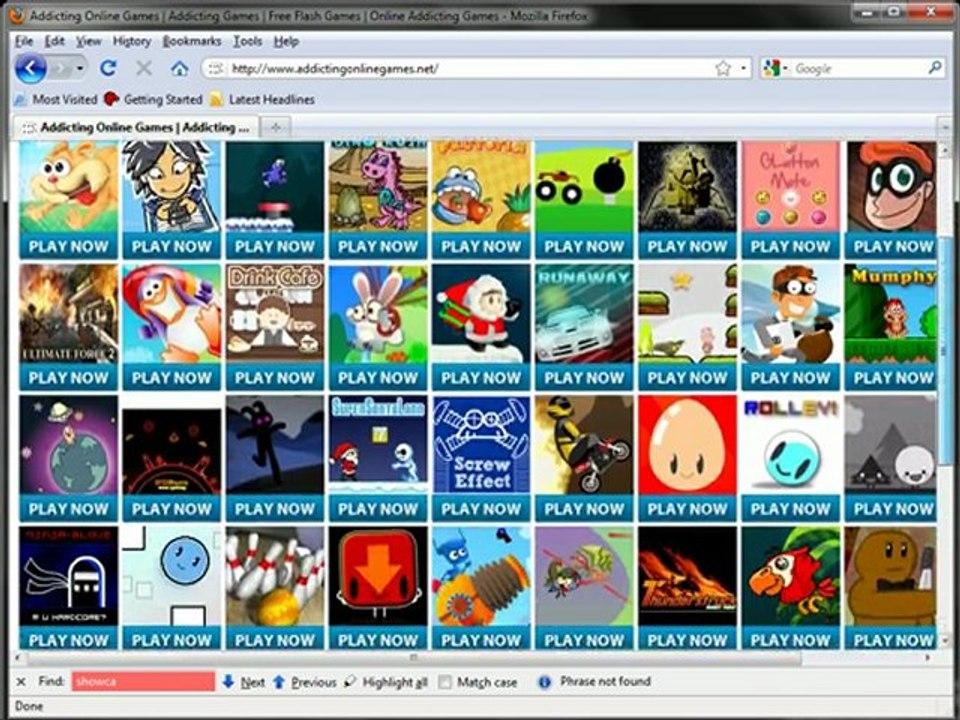Open the View menu
960x720 pixels.
coord(88,41)
